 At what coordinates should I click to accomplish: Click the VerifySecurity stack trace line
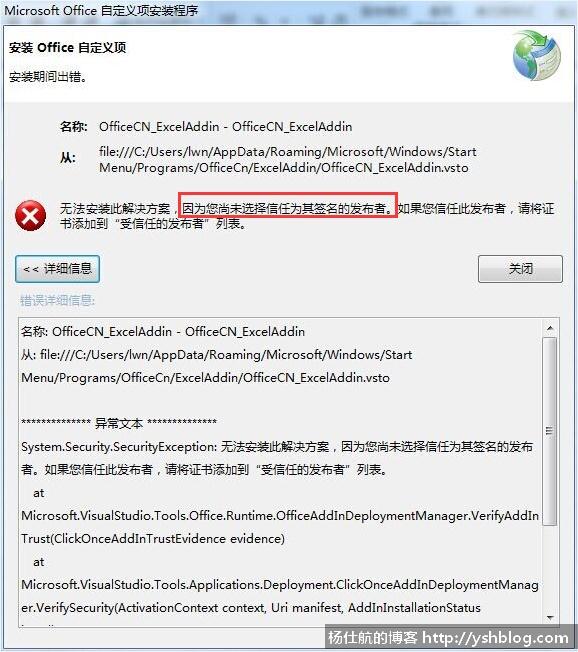(280, 596)
